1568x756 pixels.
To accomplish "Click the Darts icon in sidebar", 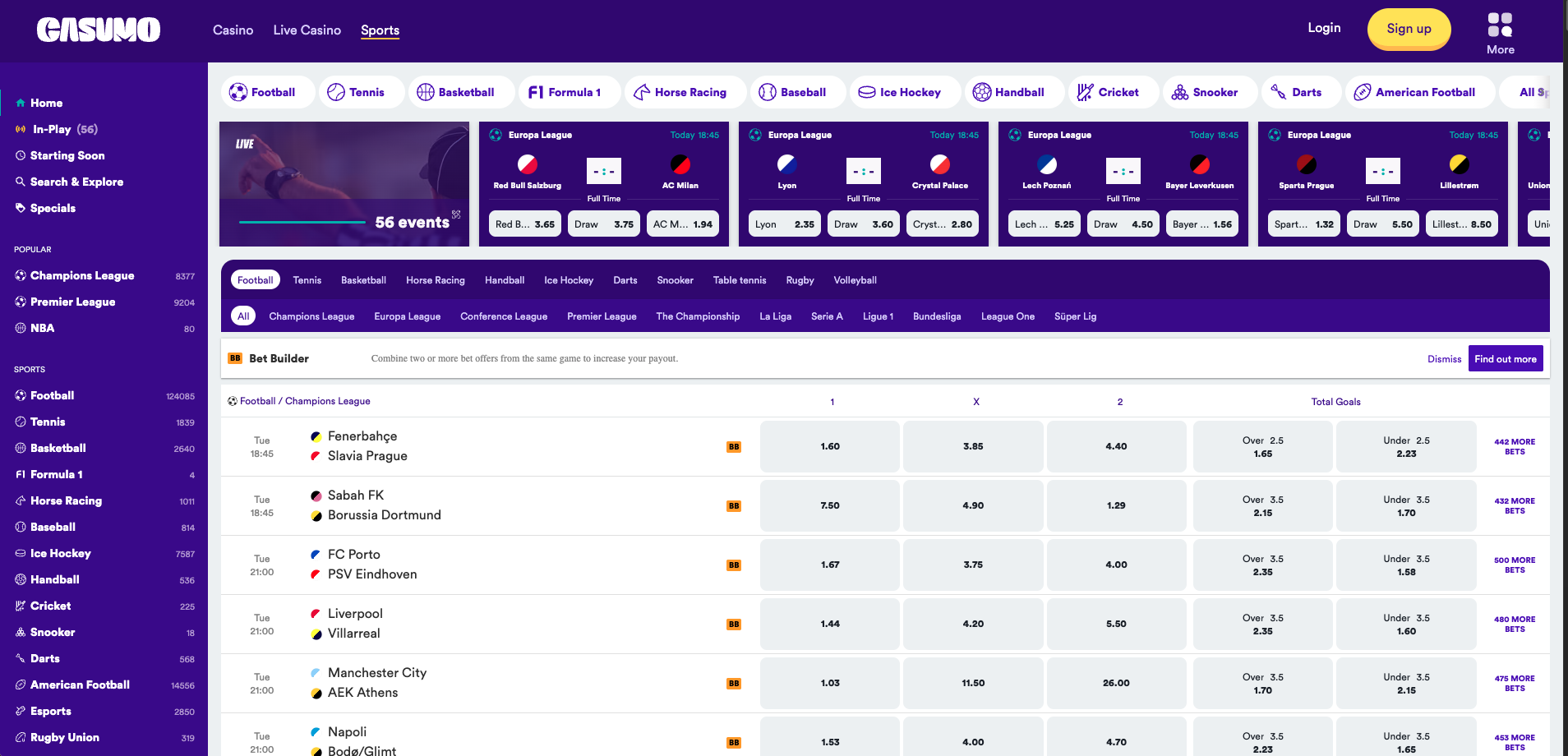I will coord(20,658).
